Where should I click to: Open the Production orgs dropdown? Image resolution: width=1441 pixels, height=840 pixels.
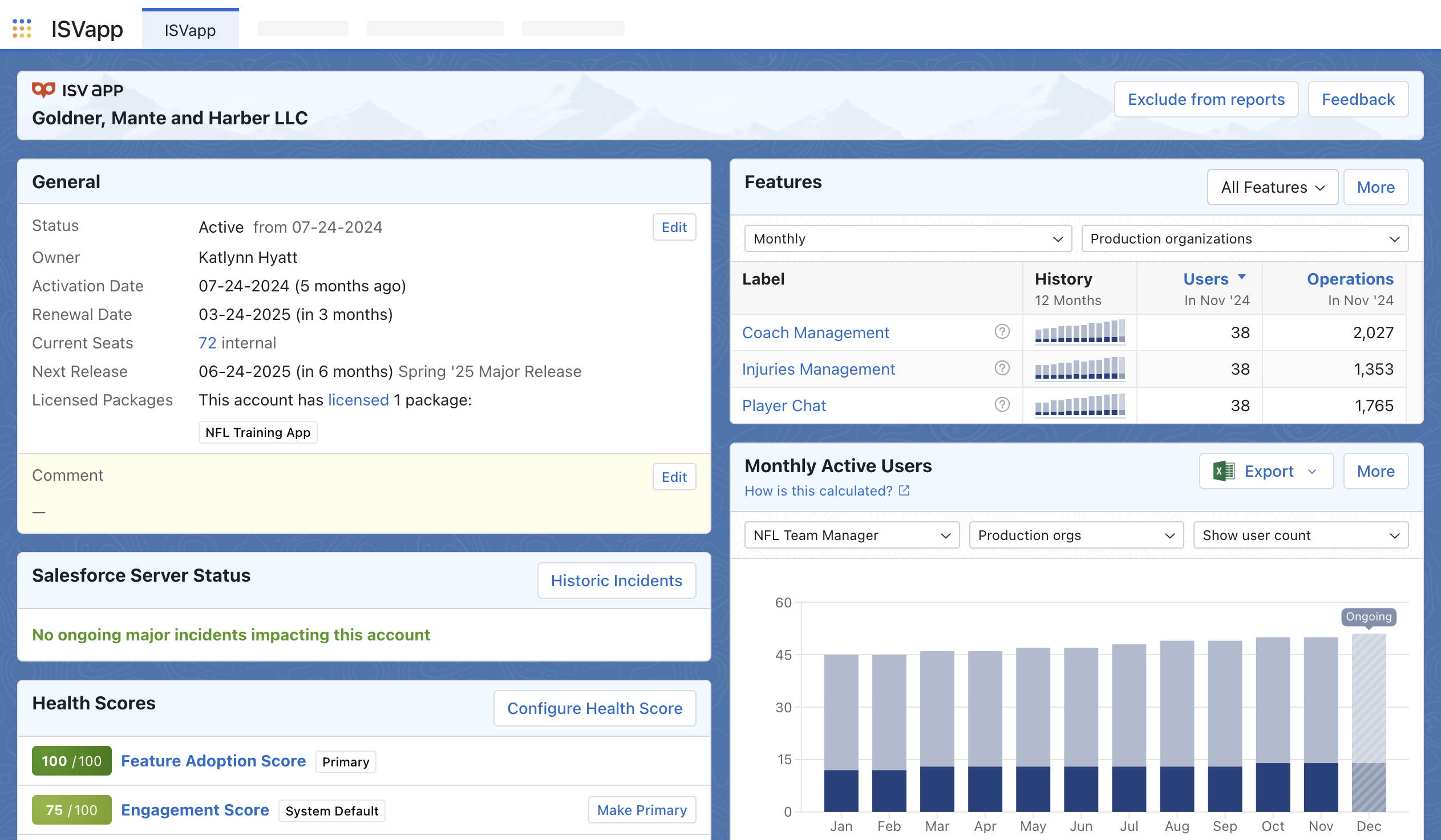pos(1076,535)
